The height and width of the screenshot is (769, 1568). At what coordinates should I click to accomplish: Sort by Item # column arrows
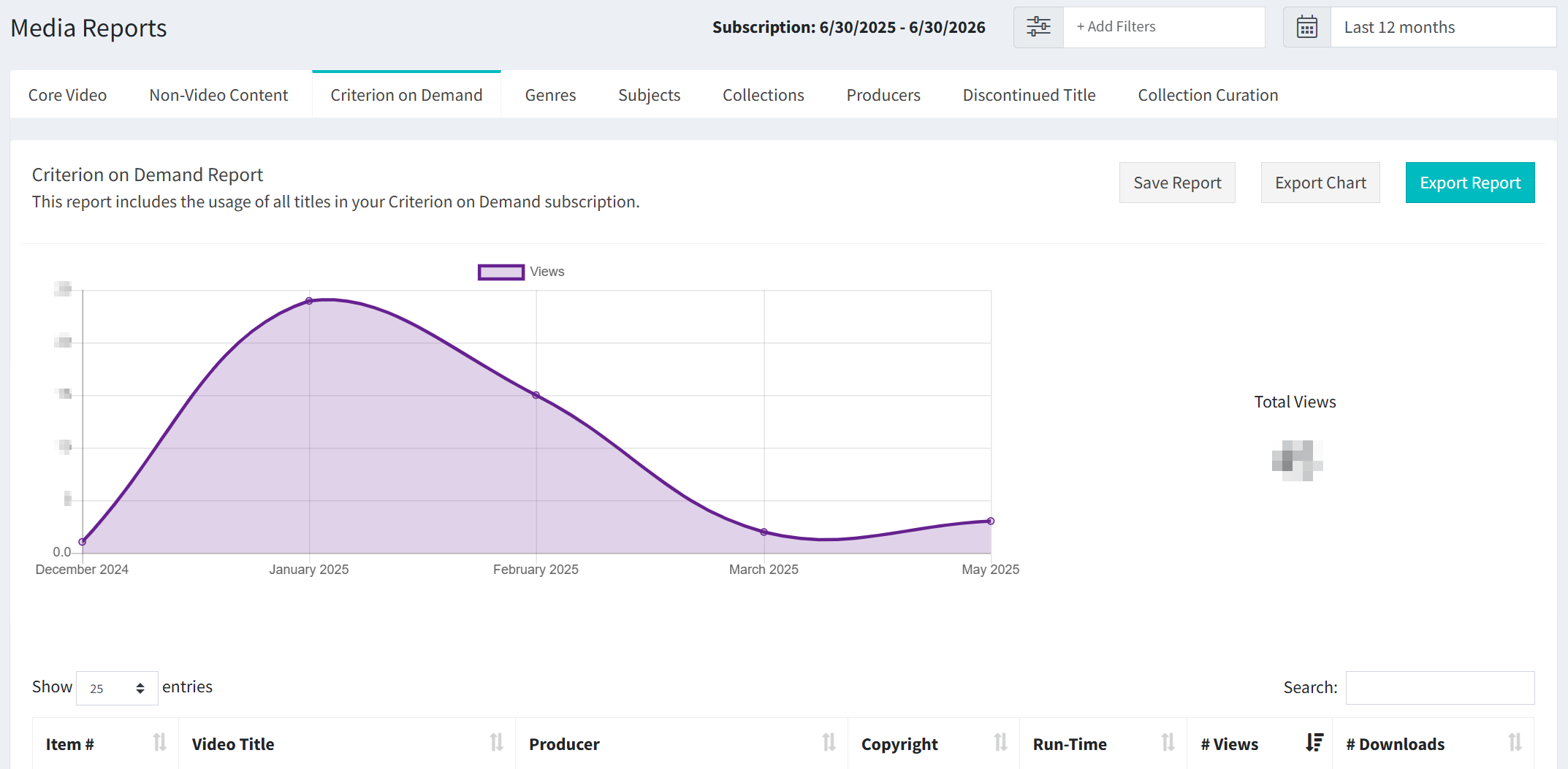coord(160,743)
